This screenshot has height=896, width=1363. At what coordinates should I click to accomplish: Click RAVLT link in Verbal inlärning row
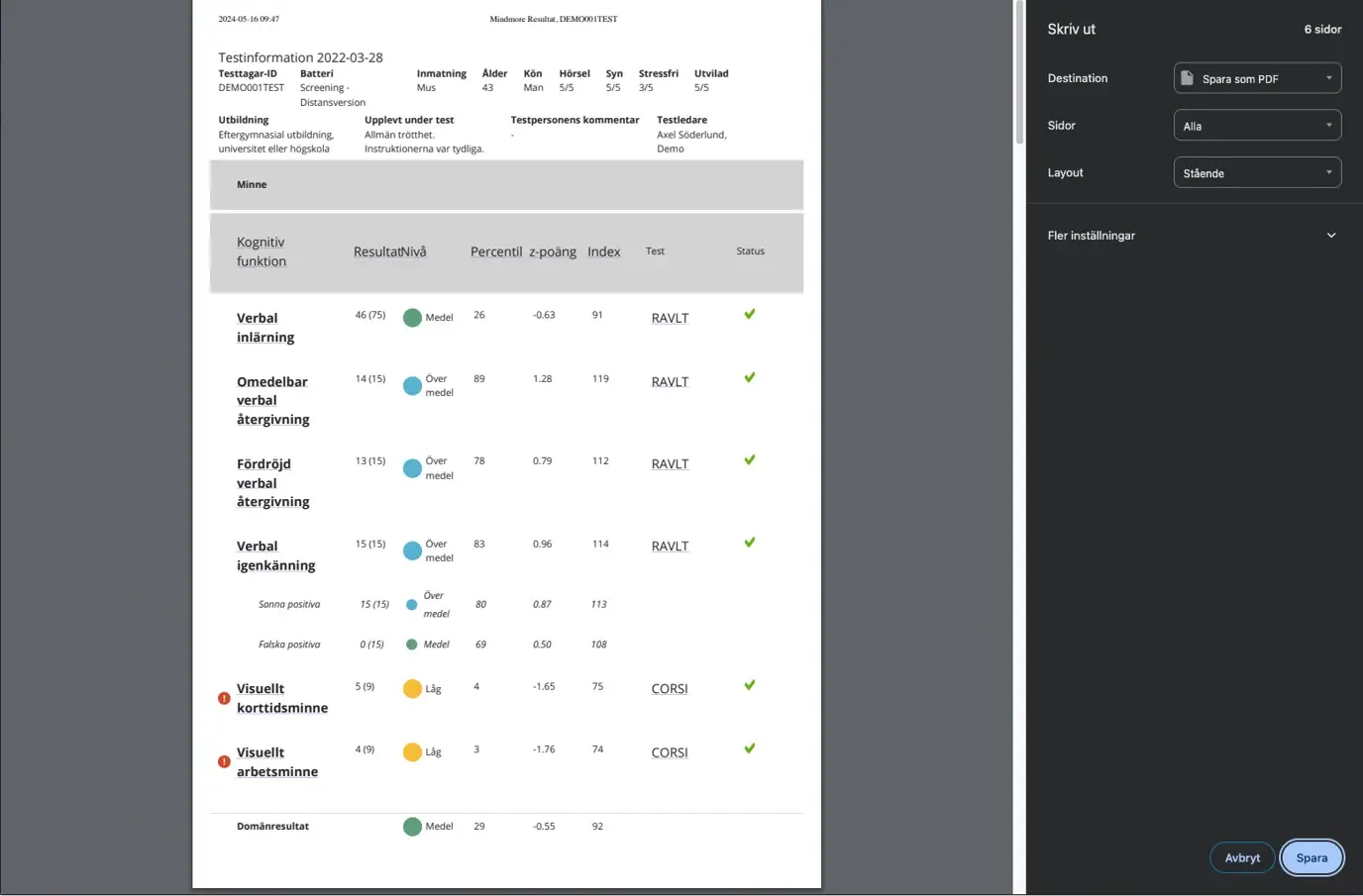pyautogui.click(x=669, y=318)
